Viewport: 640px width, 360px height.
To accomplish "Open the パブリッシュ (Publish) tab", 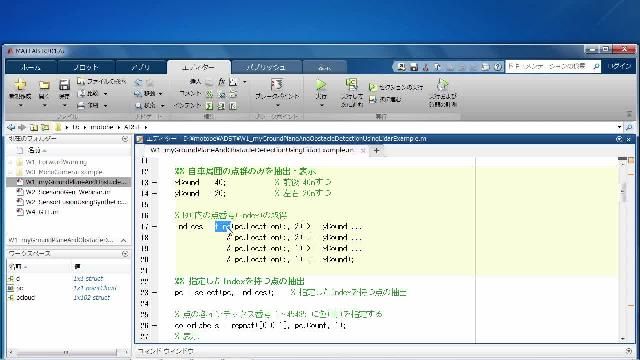I will tap(266, 67).
